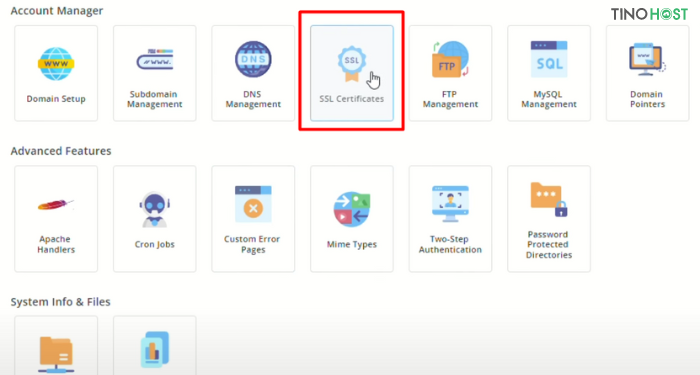Open Cron Jobs robot icon
Screen dimensions: 700x375
pos(154,210)
